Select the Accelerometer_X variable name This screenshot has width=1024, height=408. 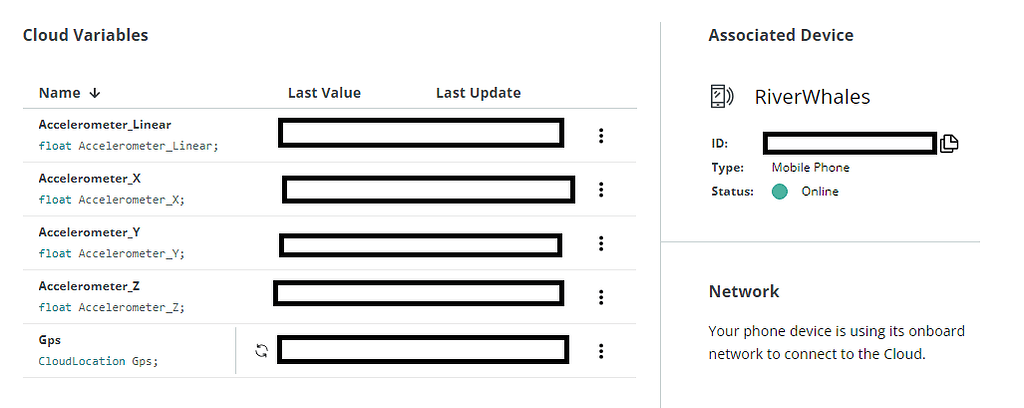pos(88,178)
